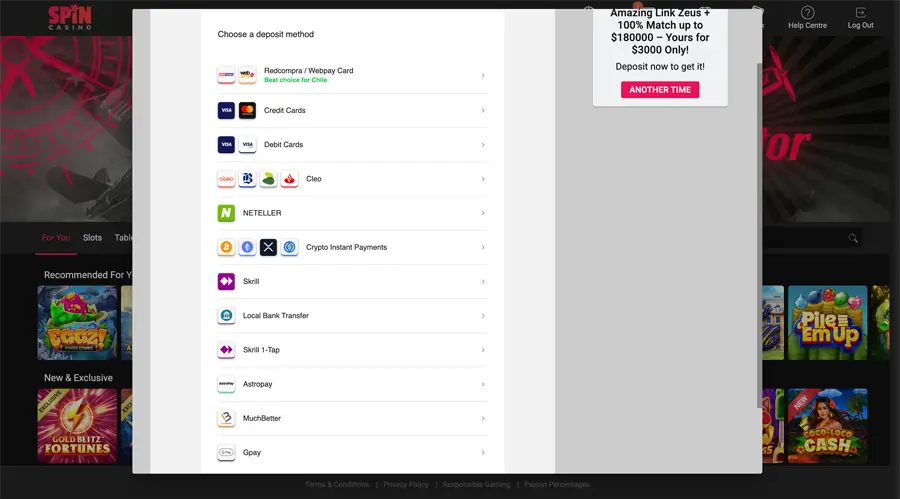Click the dark blue Visa icon beside Debit Cards

226,144
